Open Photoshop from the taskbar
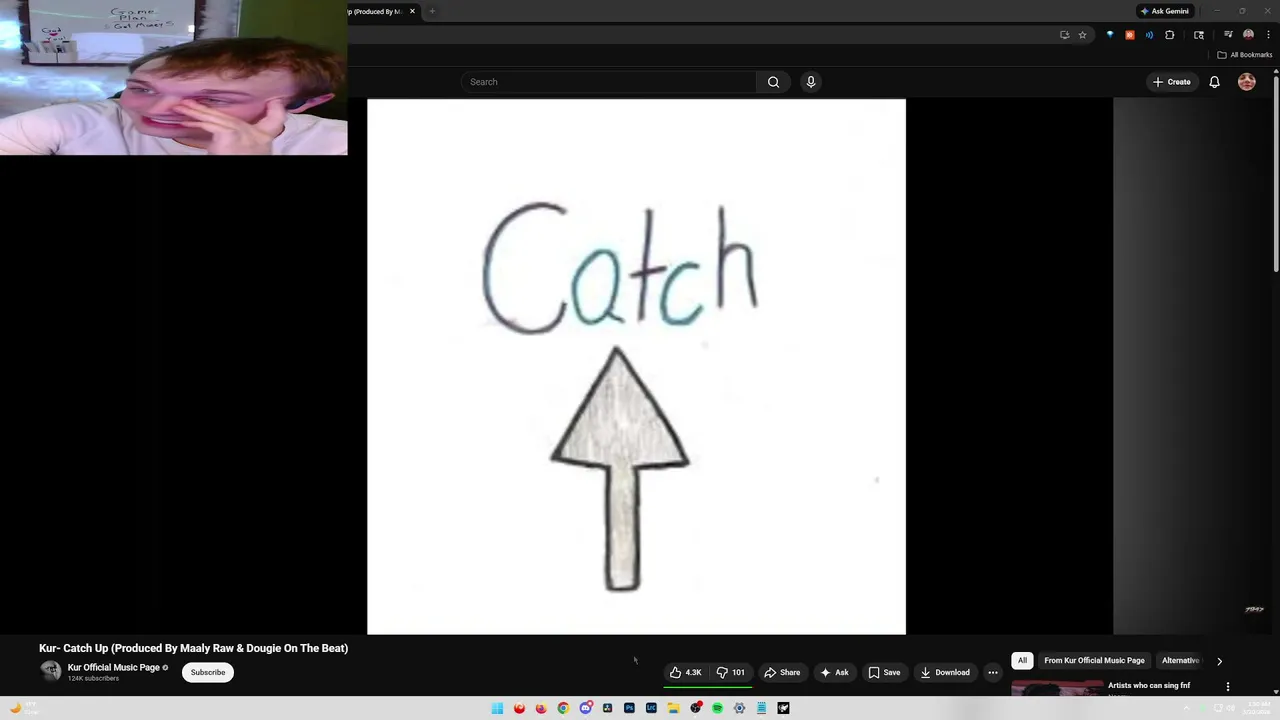This screenshot has width=1280, height=720. pos(629,708)
